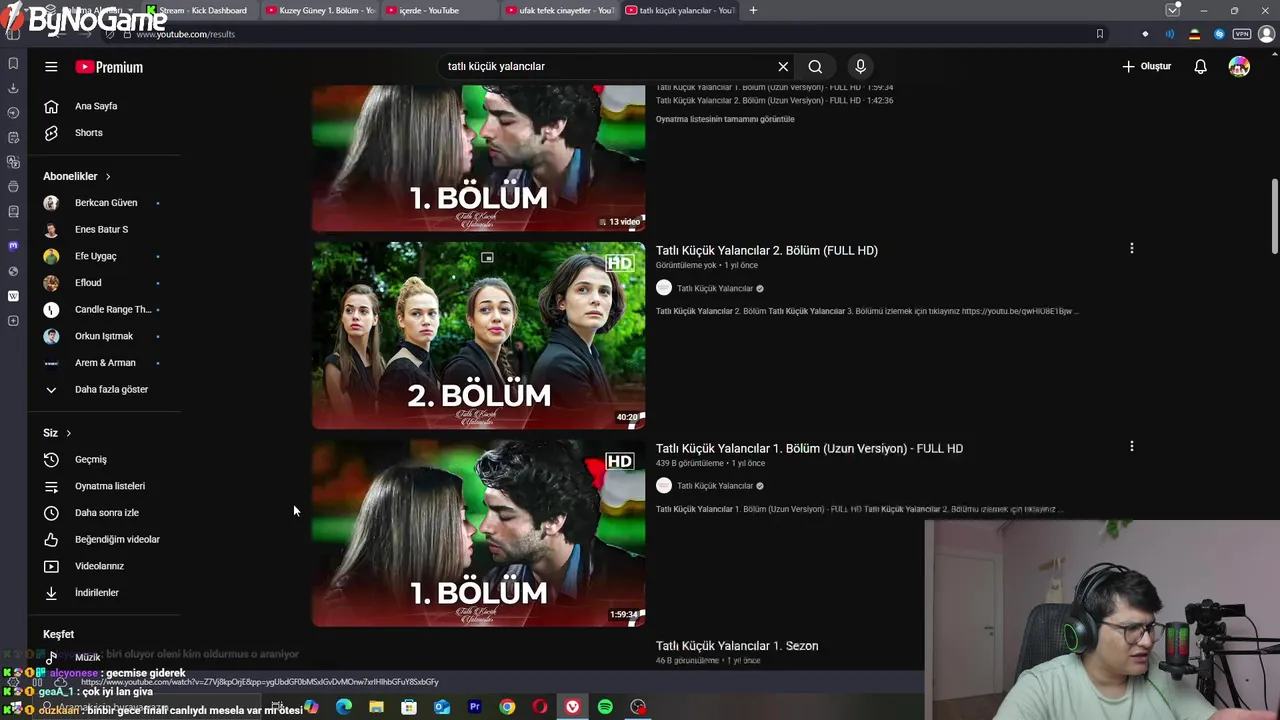Click Oynatma listesinin tamamını görüntüle link
1280x720 pixels.
pos(725,119)
